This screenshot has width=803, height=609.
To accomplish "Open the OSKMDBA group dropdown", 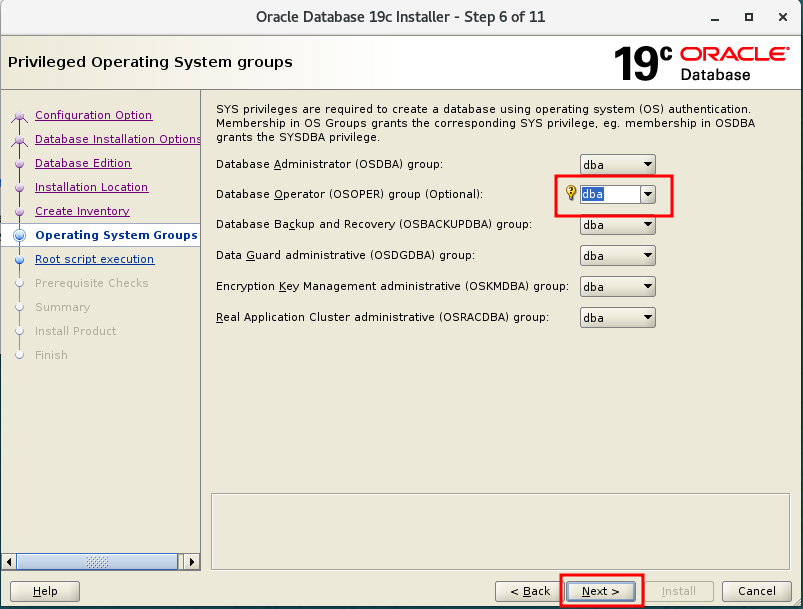I will pos(618,287).
